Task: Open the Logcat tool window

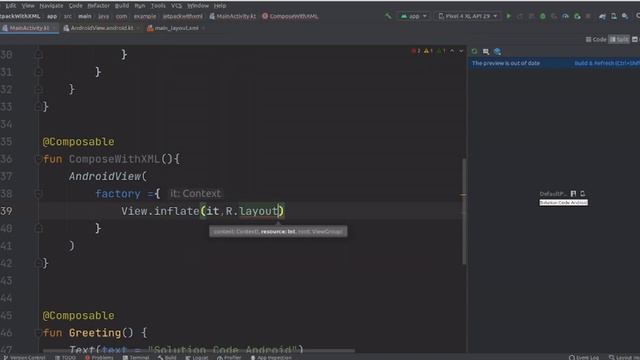Action: click(197, 358)
